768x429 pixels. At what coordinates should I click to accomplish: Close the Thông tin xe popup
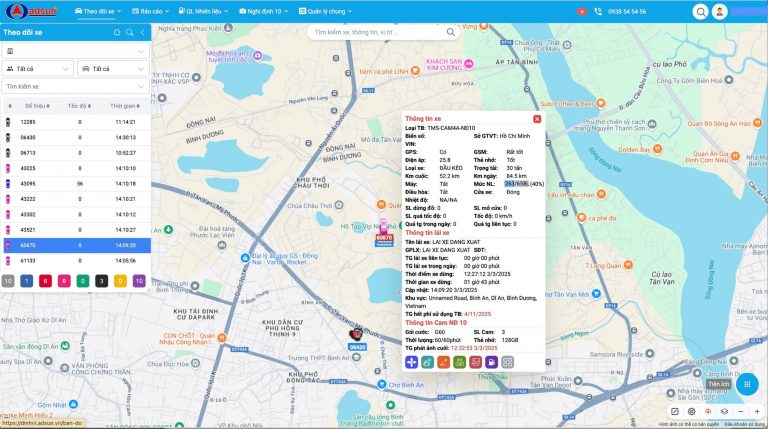[537, 119]
